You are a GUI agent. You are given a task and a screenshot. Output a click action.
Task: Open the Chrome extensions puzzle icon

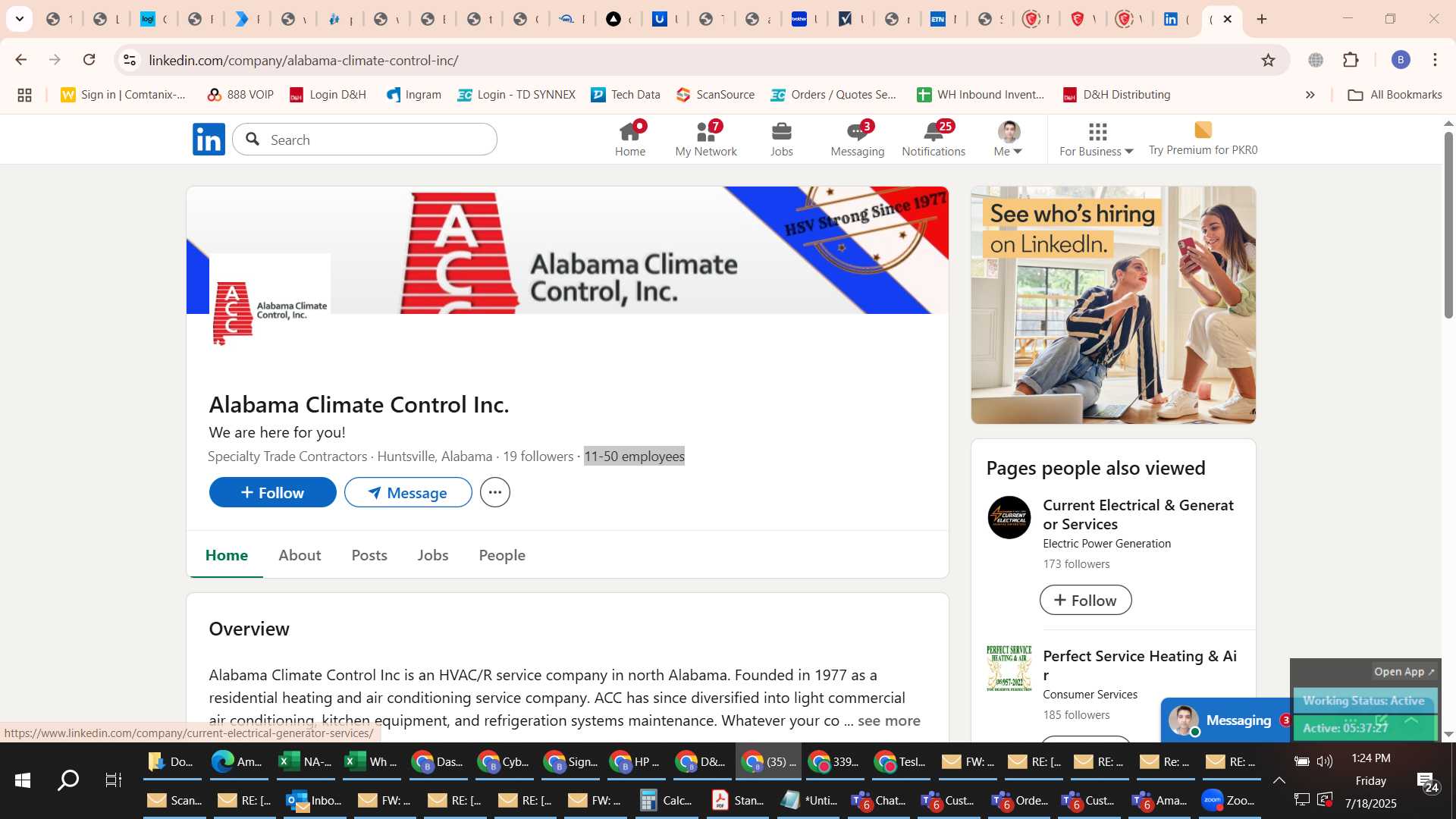point(1351,60)
